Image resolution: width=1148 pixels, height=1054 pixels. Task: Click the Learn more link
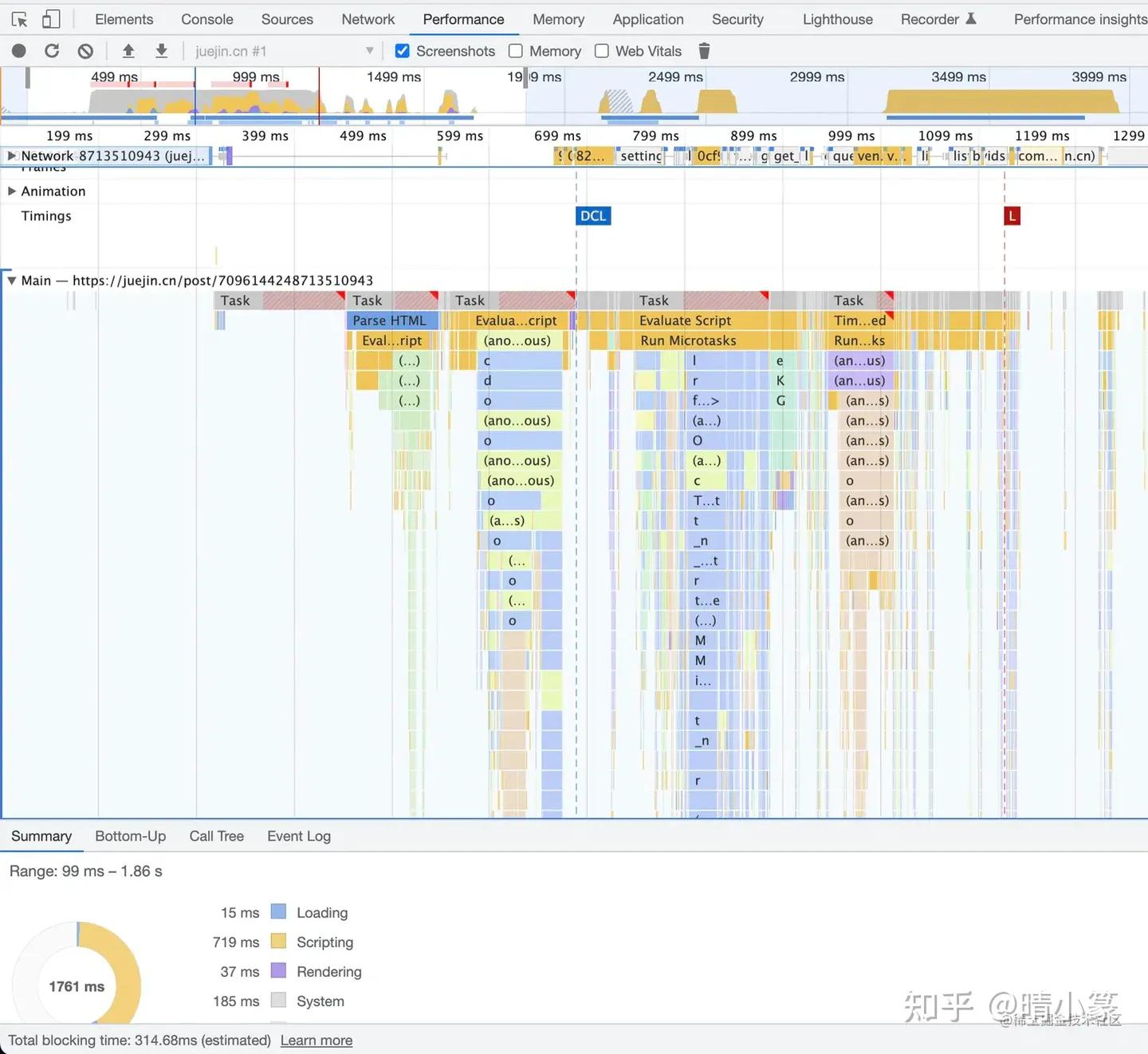[x=316, y=1040]
